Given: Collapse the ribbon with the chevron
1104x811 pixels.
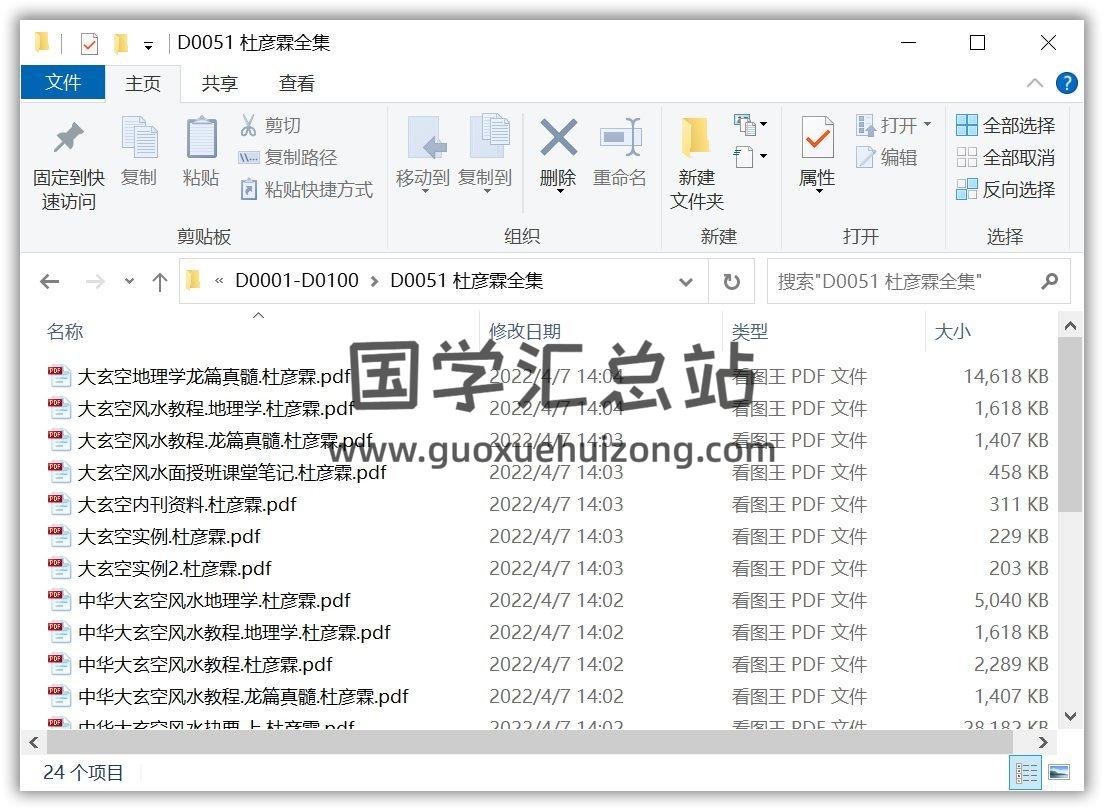Looking at the screenshot, I should point(1035,83).
